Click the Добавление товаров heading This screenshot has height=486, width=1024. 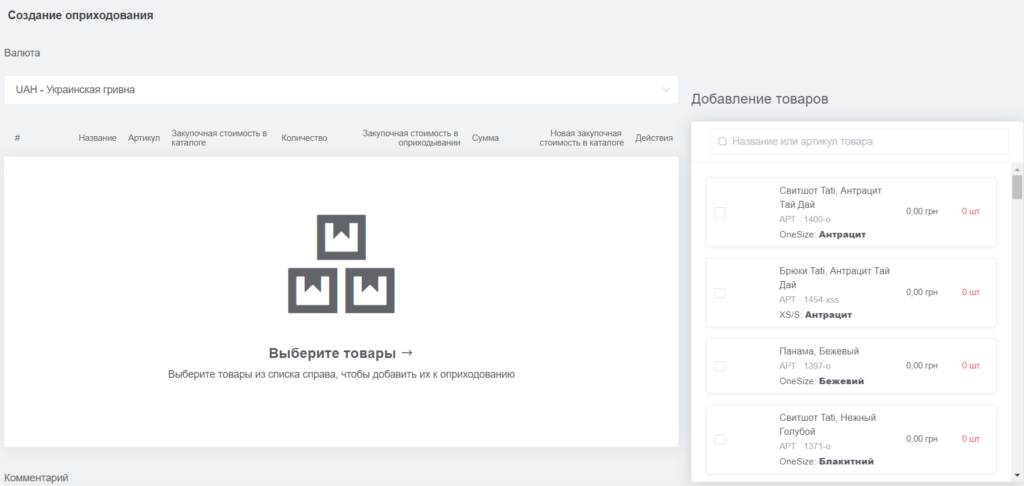[760, 99]
